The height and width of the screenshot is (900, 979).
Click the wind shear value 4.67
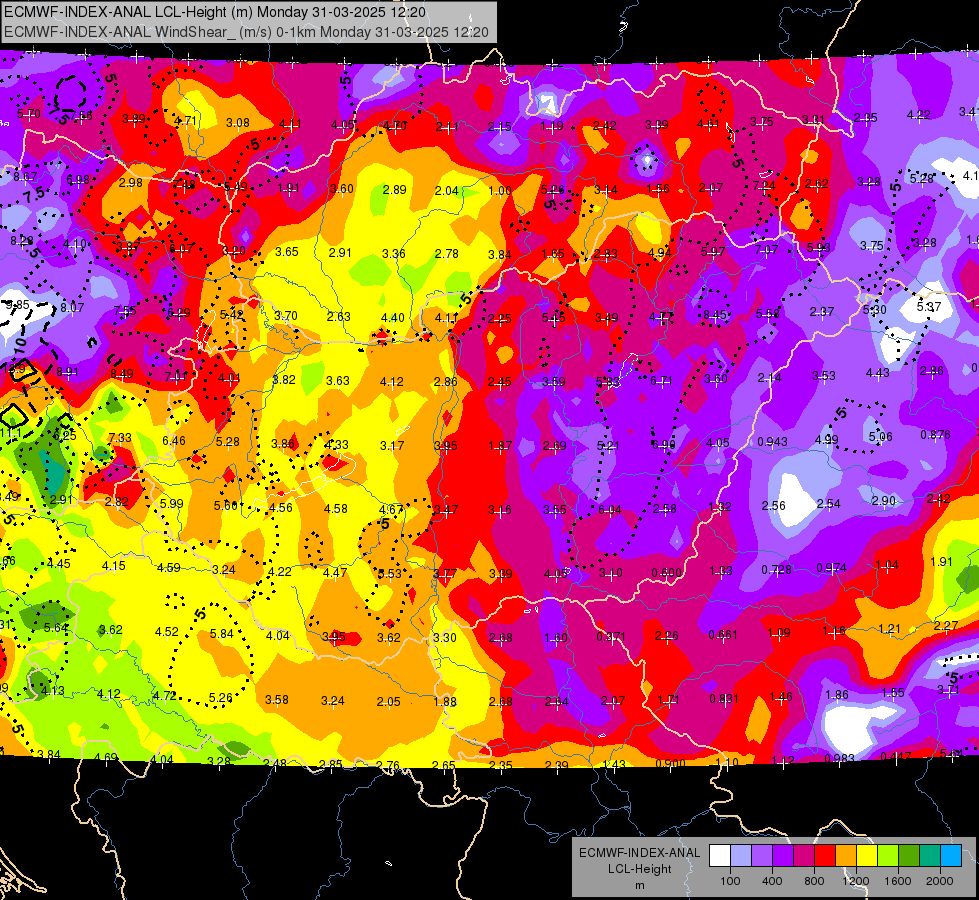(x=391, y=510)
